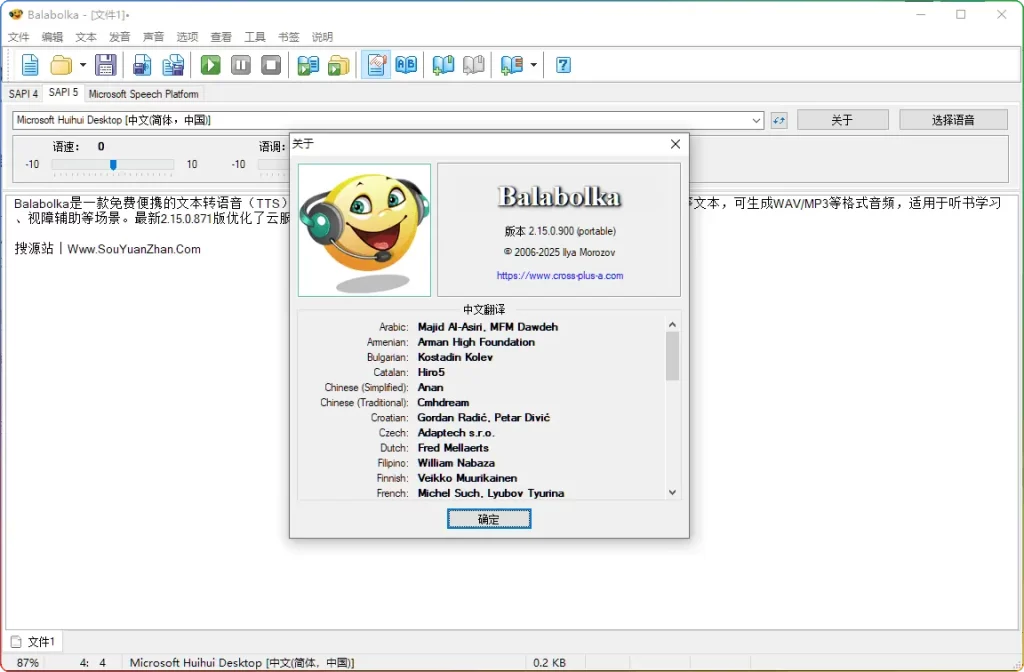Viewport: 1024px width, 672px height.
Task: Click the Balabolka smiley mascot image
Action: 364,230
